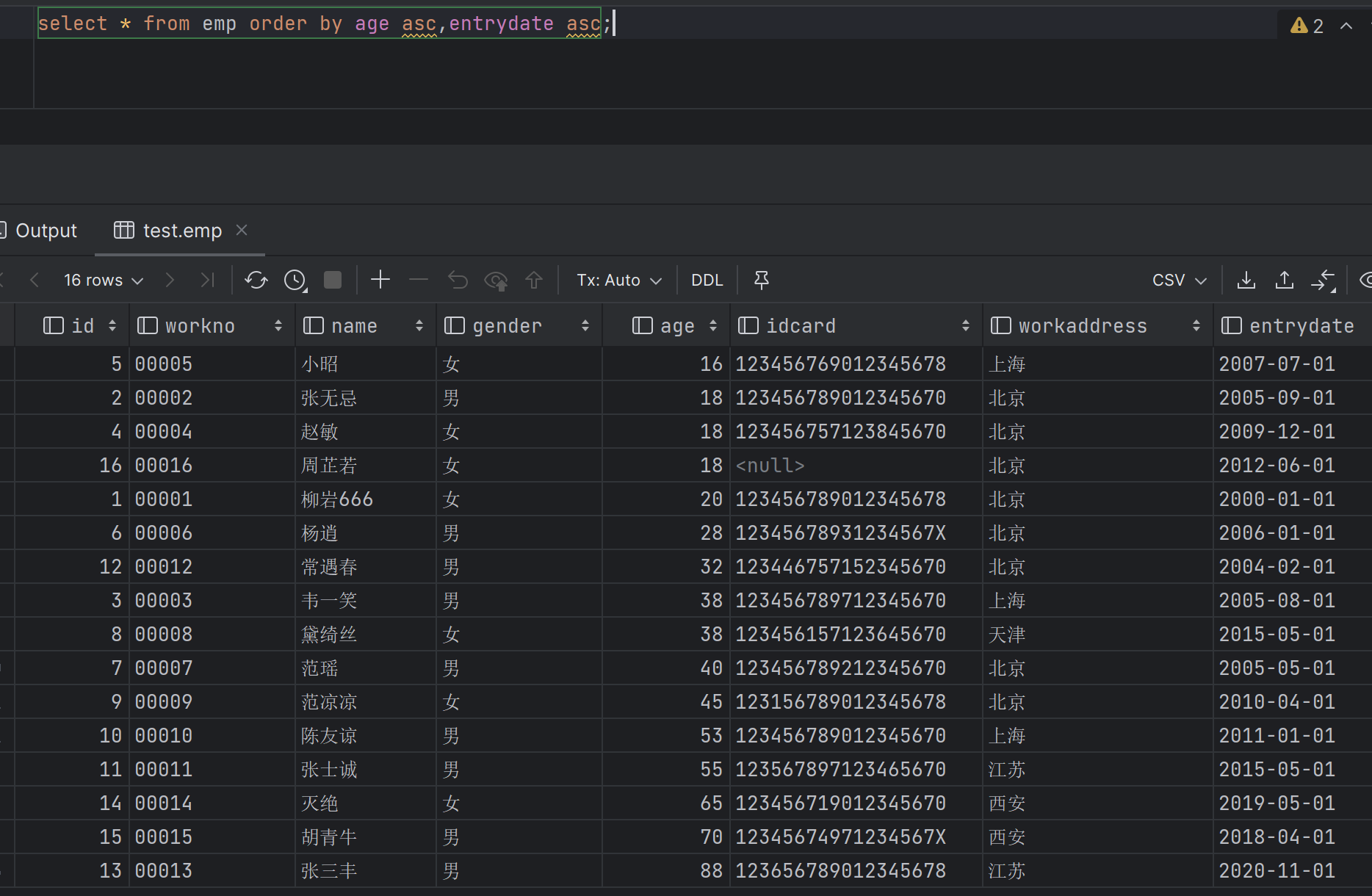Close the test.emp result tab

[x=242, y=230]
